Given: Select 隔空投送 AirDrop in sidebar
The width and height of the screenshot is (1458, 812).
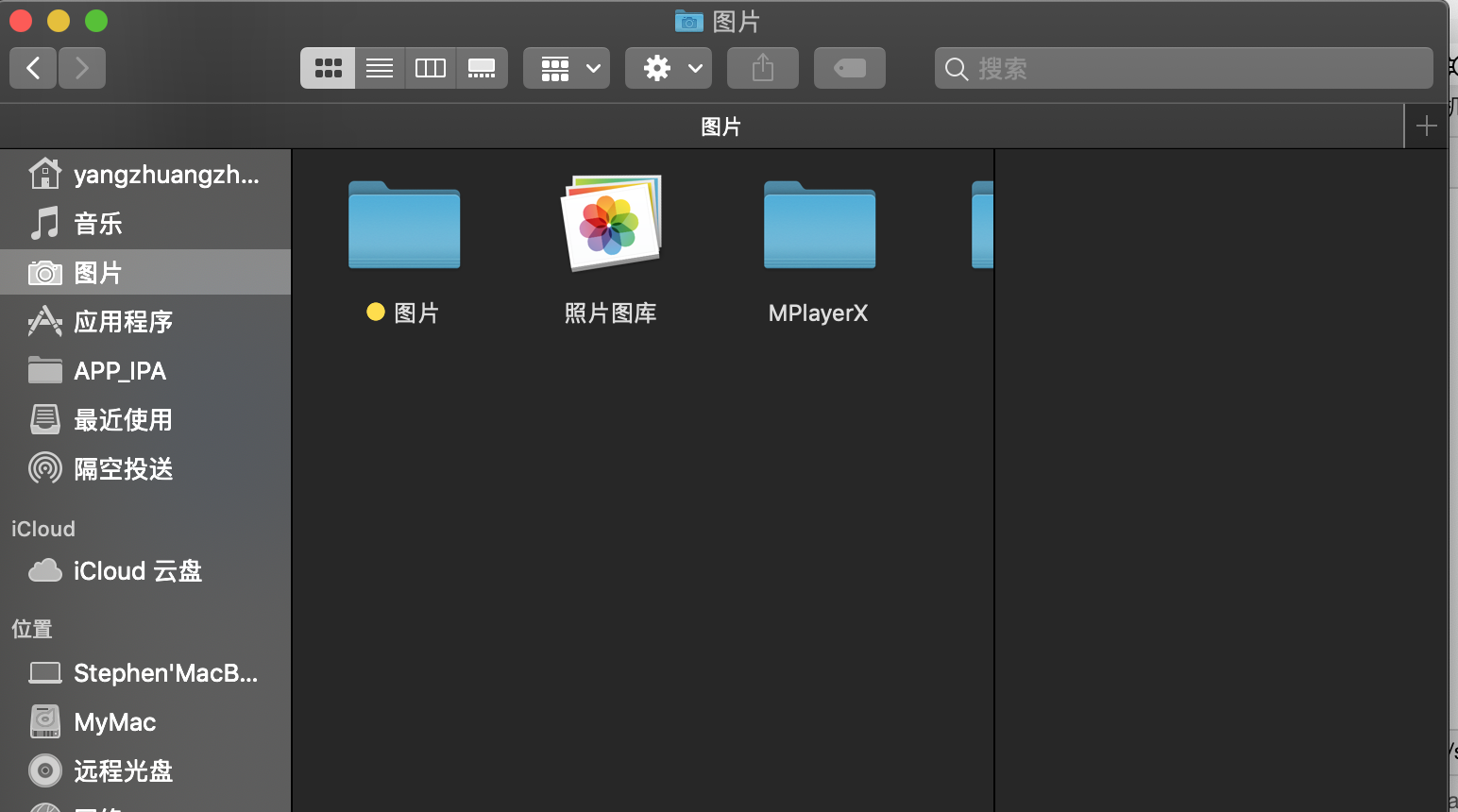Looking at the screenshot, I should coord(123,469).
